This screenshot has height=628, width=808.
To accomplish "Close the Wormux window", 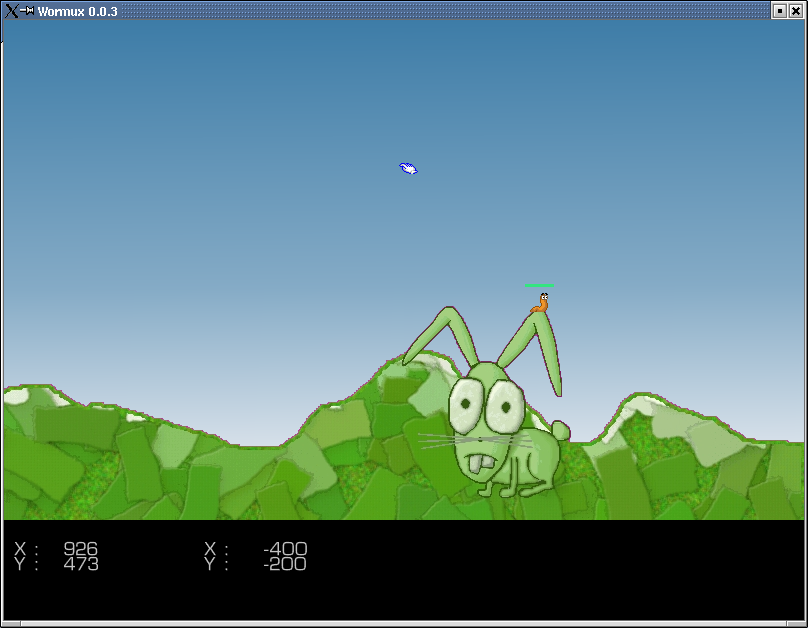I will pyautogui.click(x=797, y=11).
